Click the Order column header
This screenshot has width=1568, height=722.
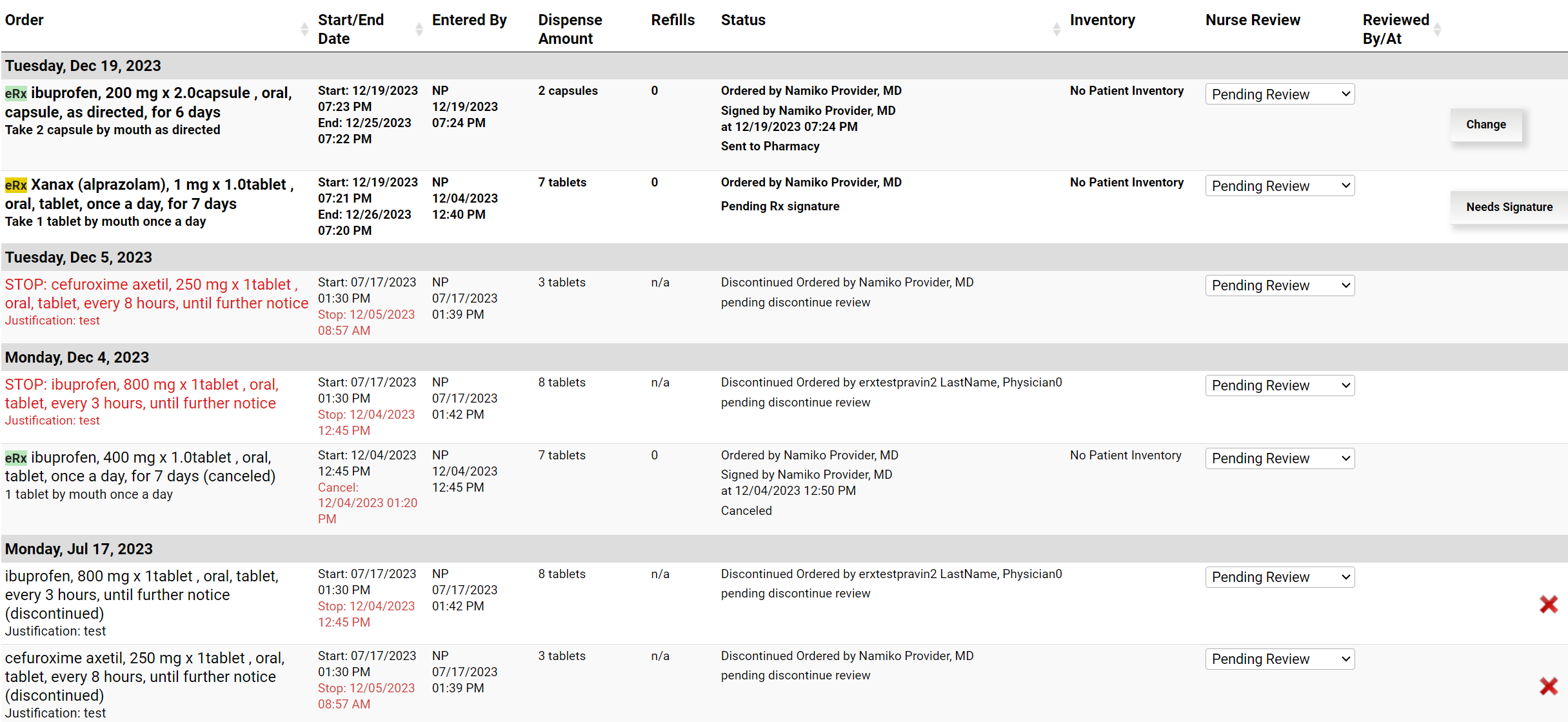tap(25, 20)
